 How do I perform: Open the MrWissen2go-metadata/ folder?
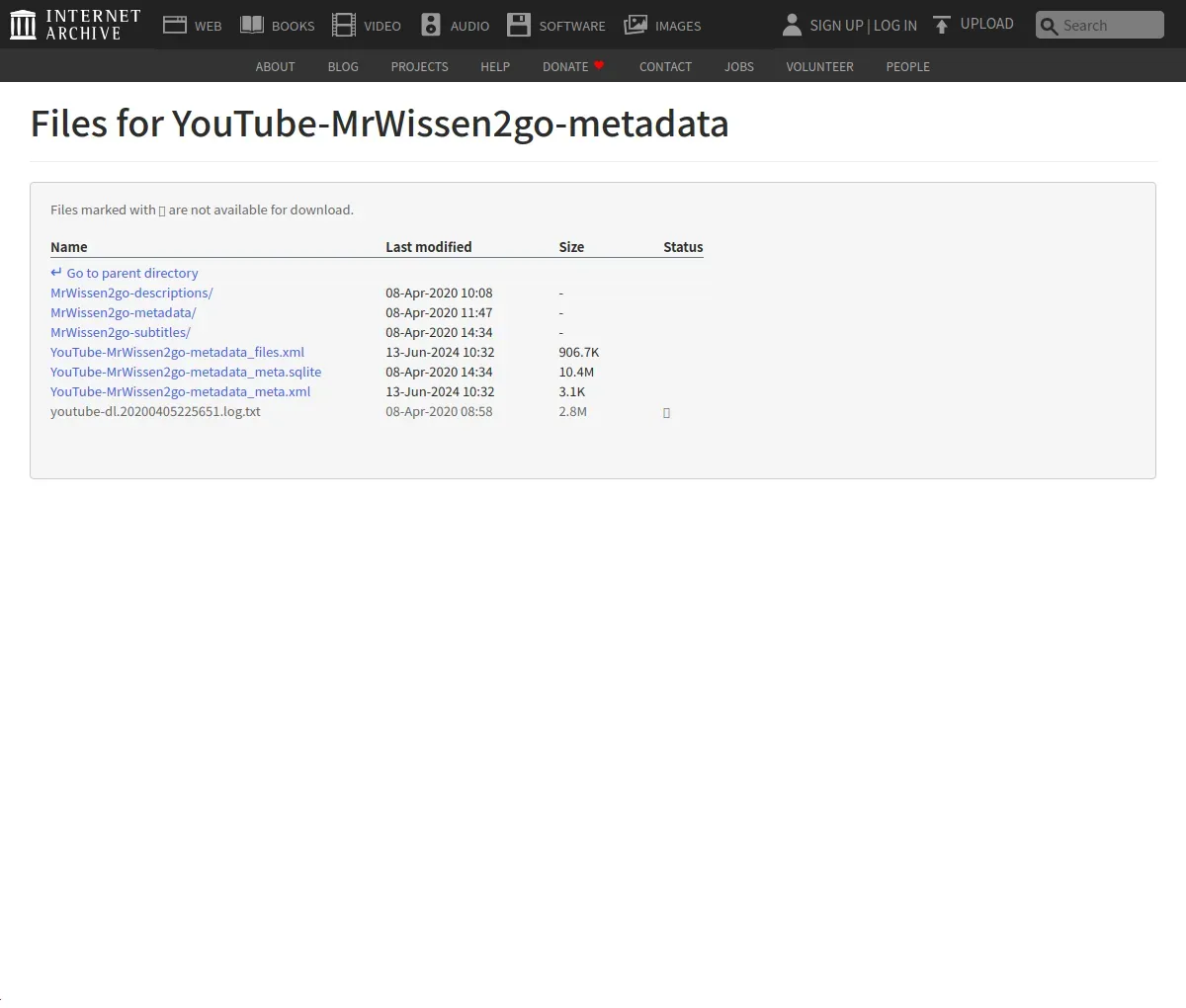[124, 312]
